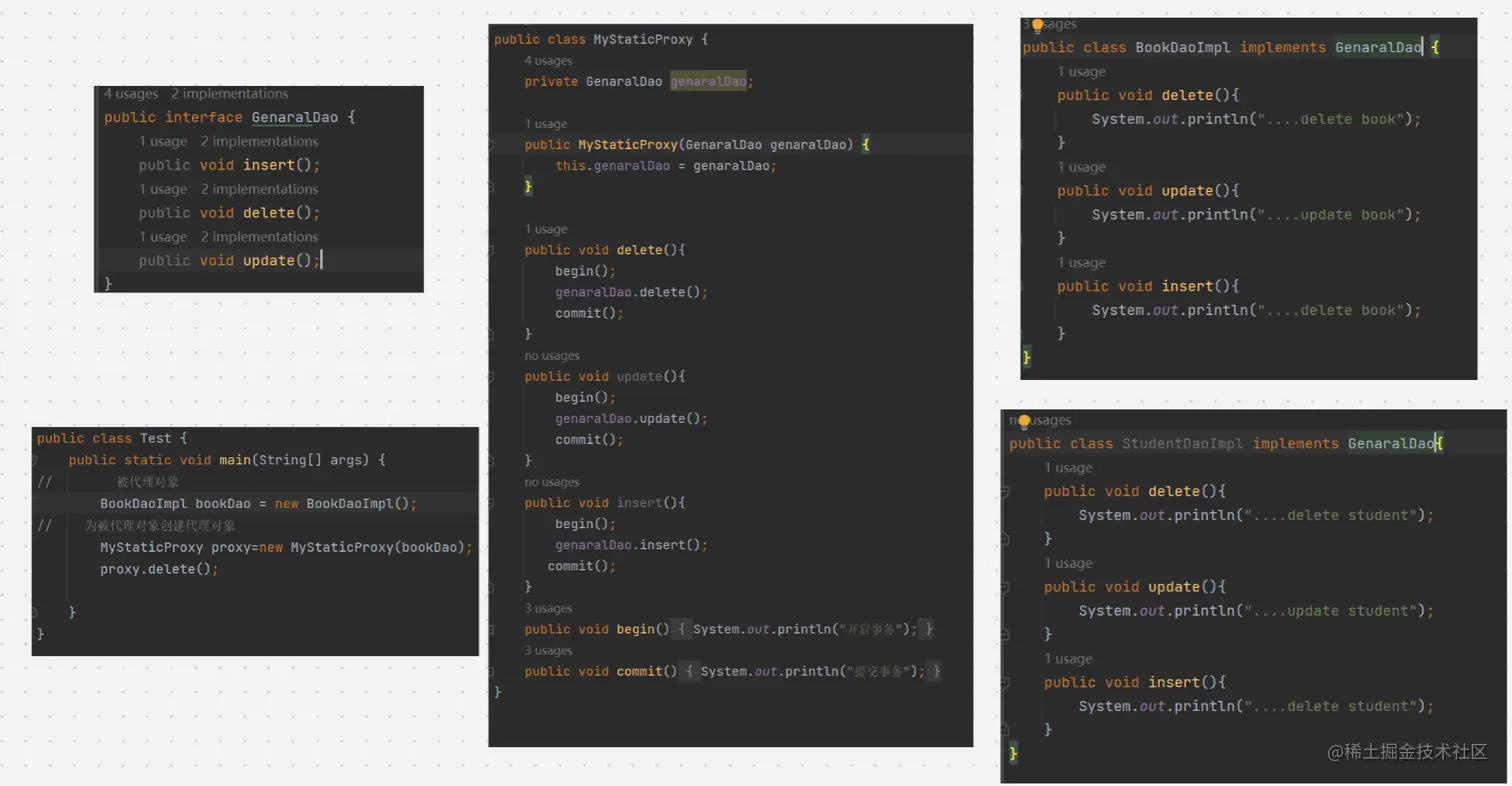Collapse the MyStaticProxy insert() method fold marker
This screenshot has width=1512, height=786.
tap(492, 502)
